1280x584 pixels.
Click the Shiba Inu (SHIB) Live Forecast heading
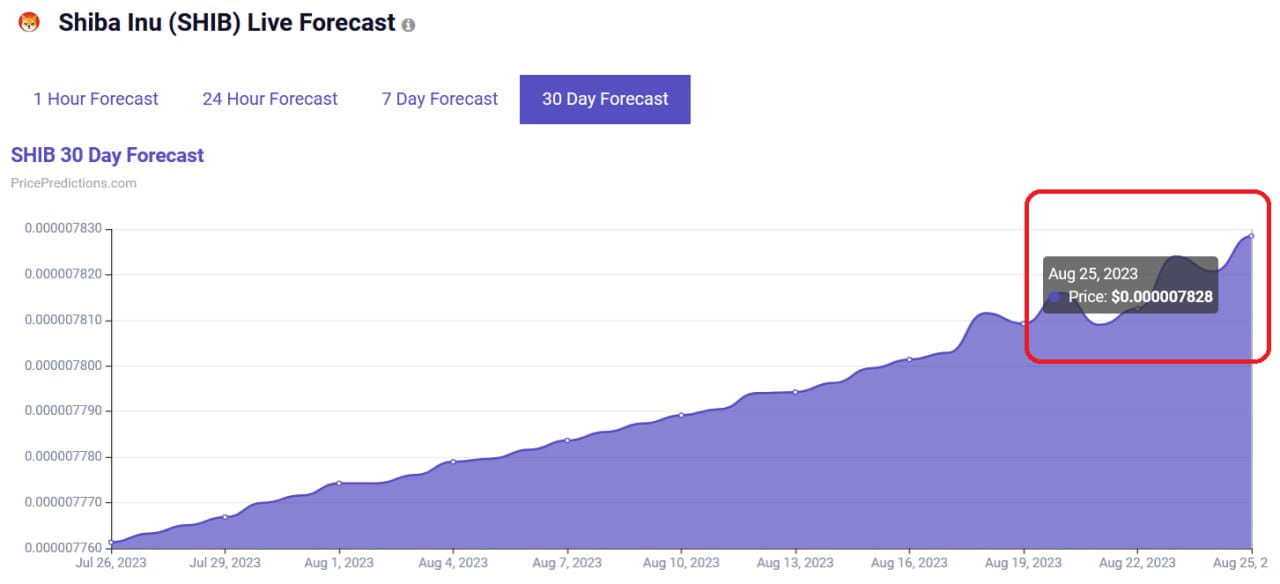click(227, 23)
